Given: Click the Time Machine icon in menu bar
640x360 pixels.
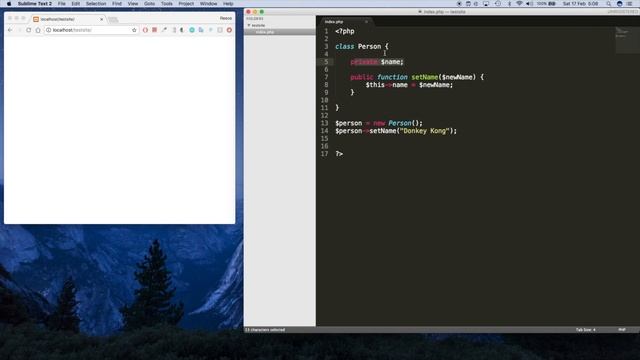Looking at the screenshot, I should tap(498, 4).
